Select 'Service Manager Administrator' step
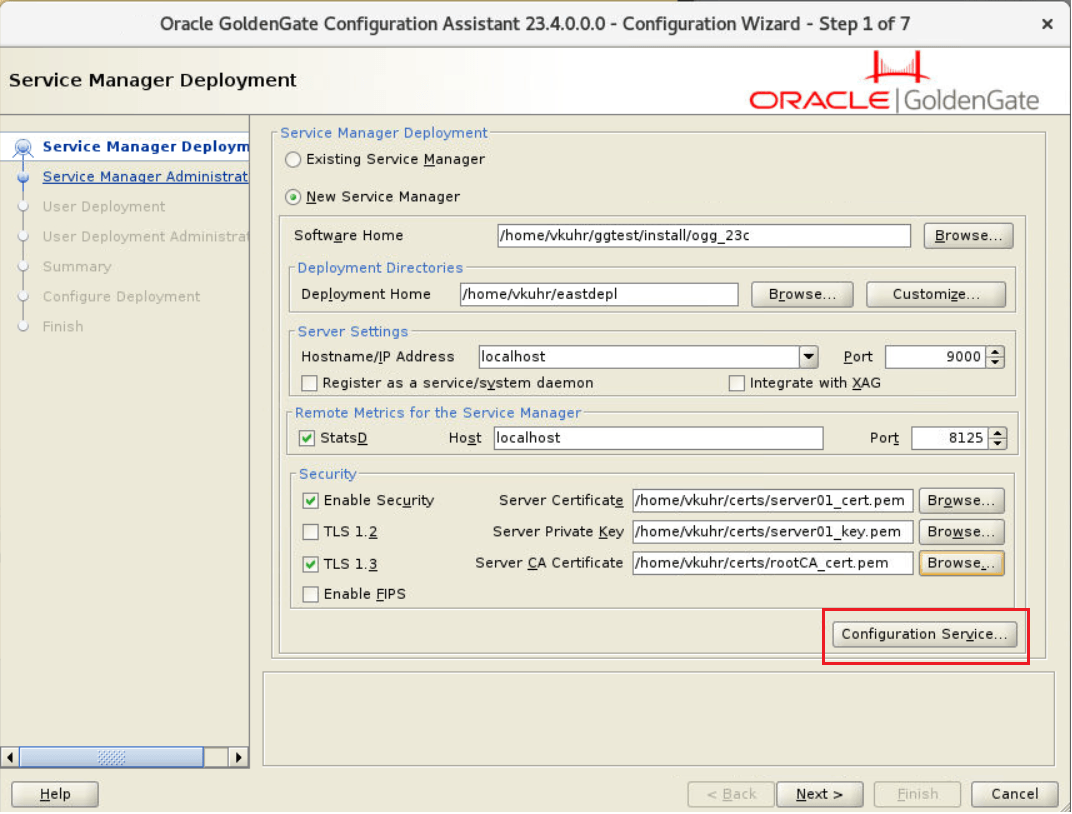This screenshot has height=814, width=1072. click(x=145, y=176)
